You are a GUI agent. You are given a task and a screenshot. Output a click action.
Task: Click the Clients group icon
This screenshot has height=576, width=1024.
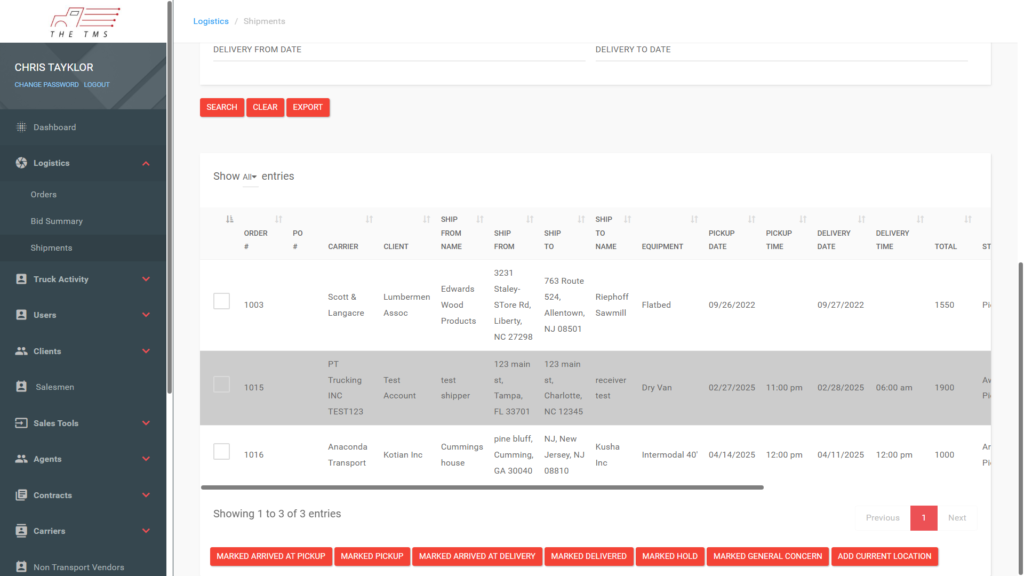(x=21, y=351)
